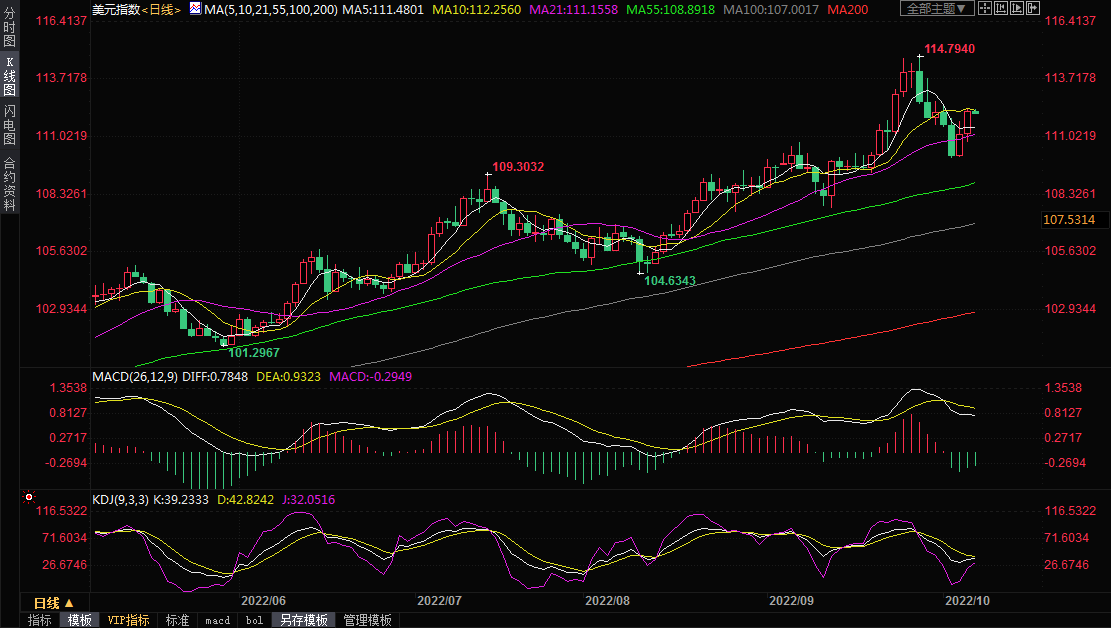Open 管理模板 template manager
Image resolution: width=1111 pixels, height=628 pixels.
(x=367, y=620)
